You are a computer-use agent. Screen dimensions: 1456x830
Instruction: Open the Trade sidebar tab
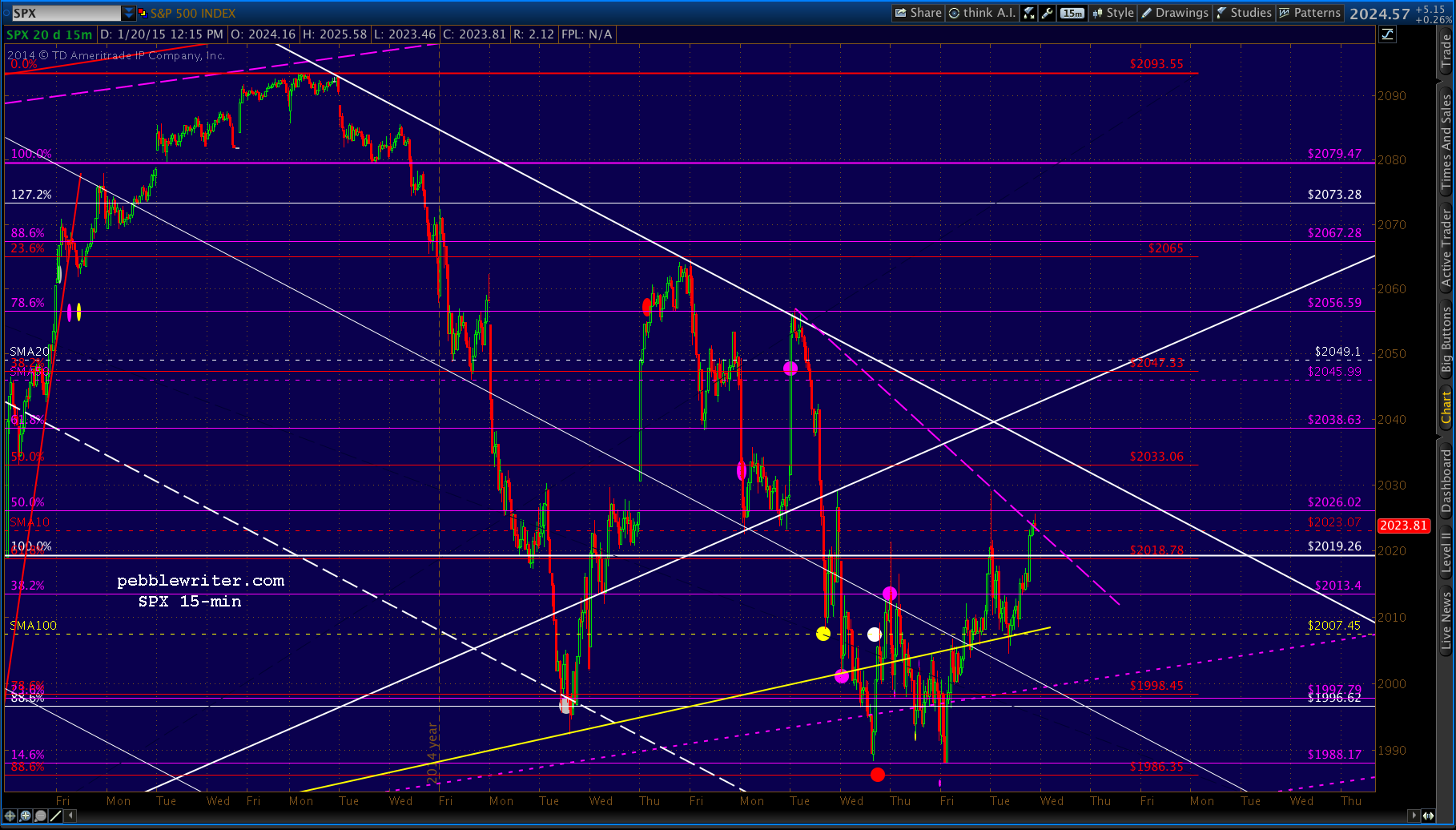(x=1446, y=50)
